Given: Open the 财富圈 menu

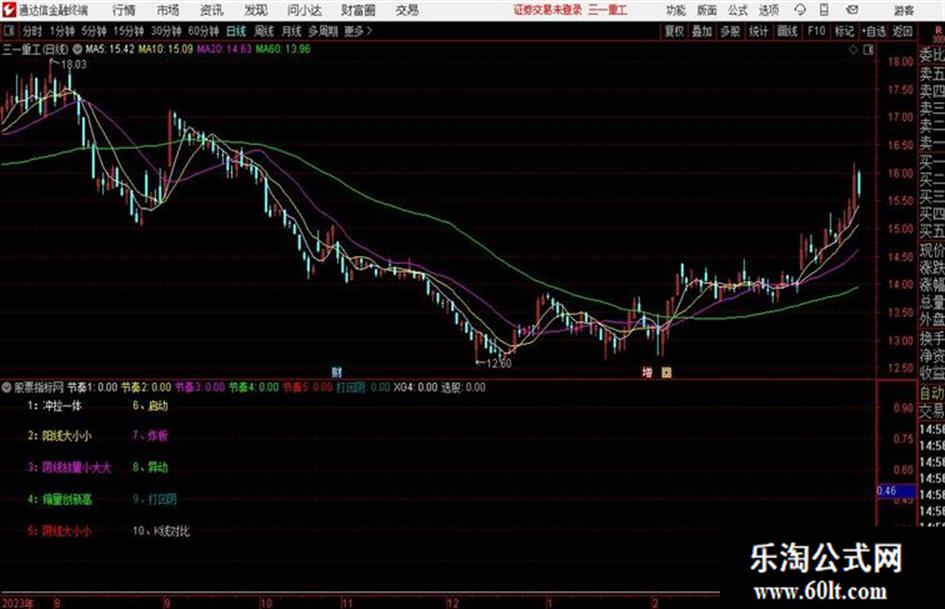Looking at the screenshot, I should (358, 10).
